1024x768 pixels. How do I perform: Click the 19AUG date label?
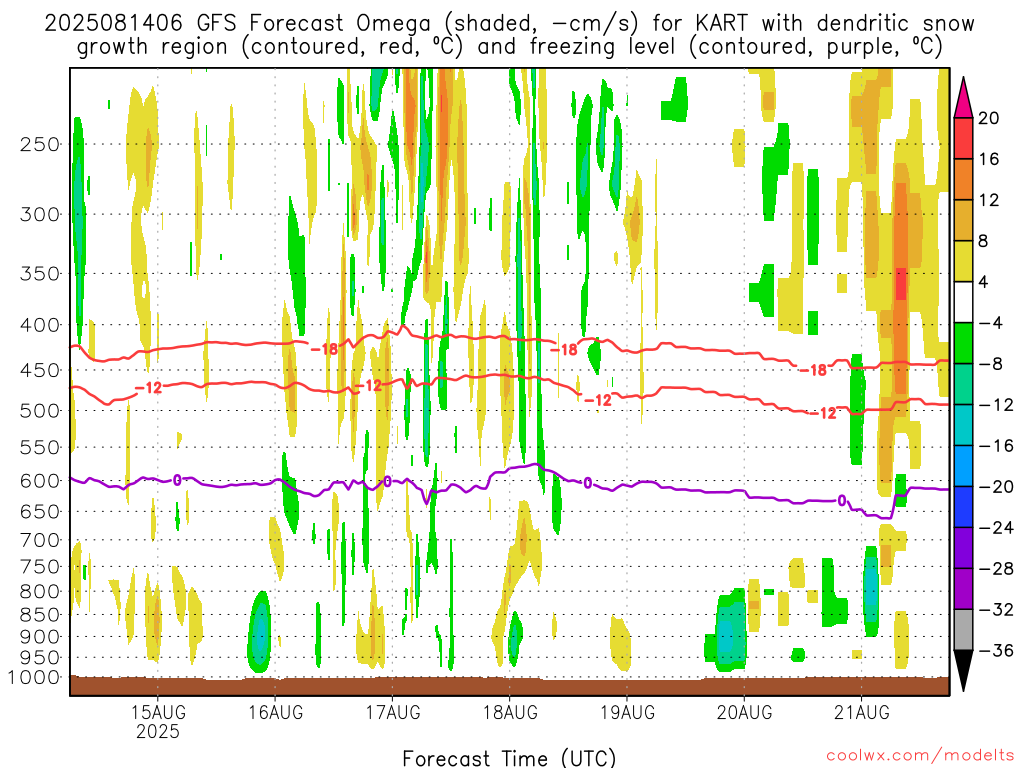628,712
